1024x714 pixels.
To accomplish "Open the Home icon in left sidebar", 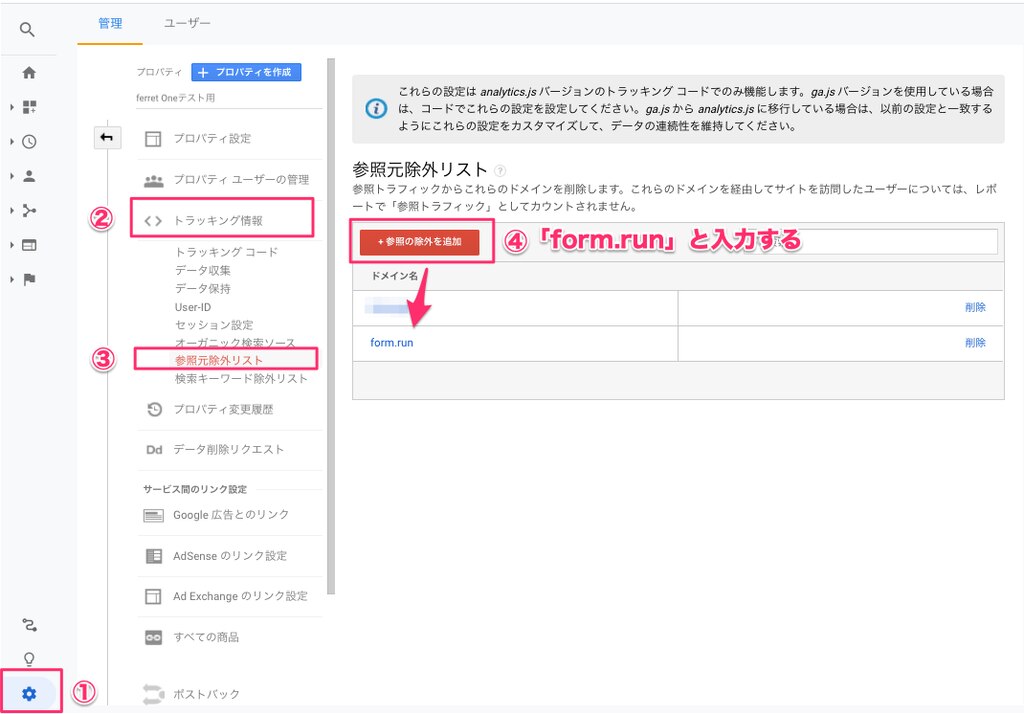I will coord(29,73).
